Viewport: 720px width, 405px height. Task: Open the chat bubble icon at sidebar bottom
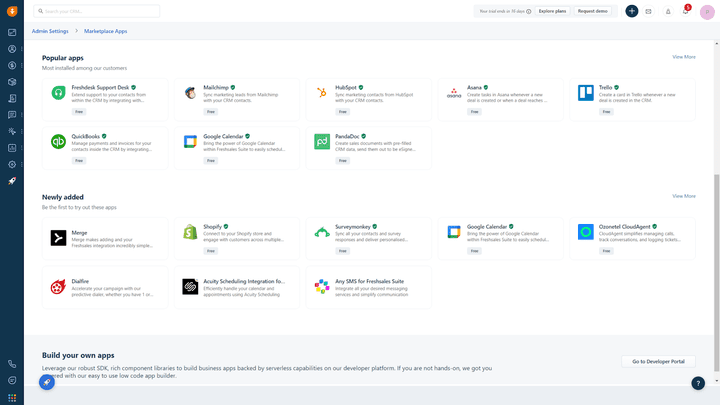click(x=12, y=381)
